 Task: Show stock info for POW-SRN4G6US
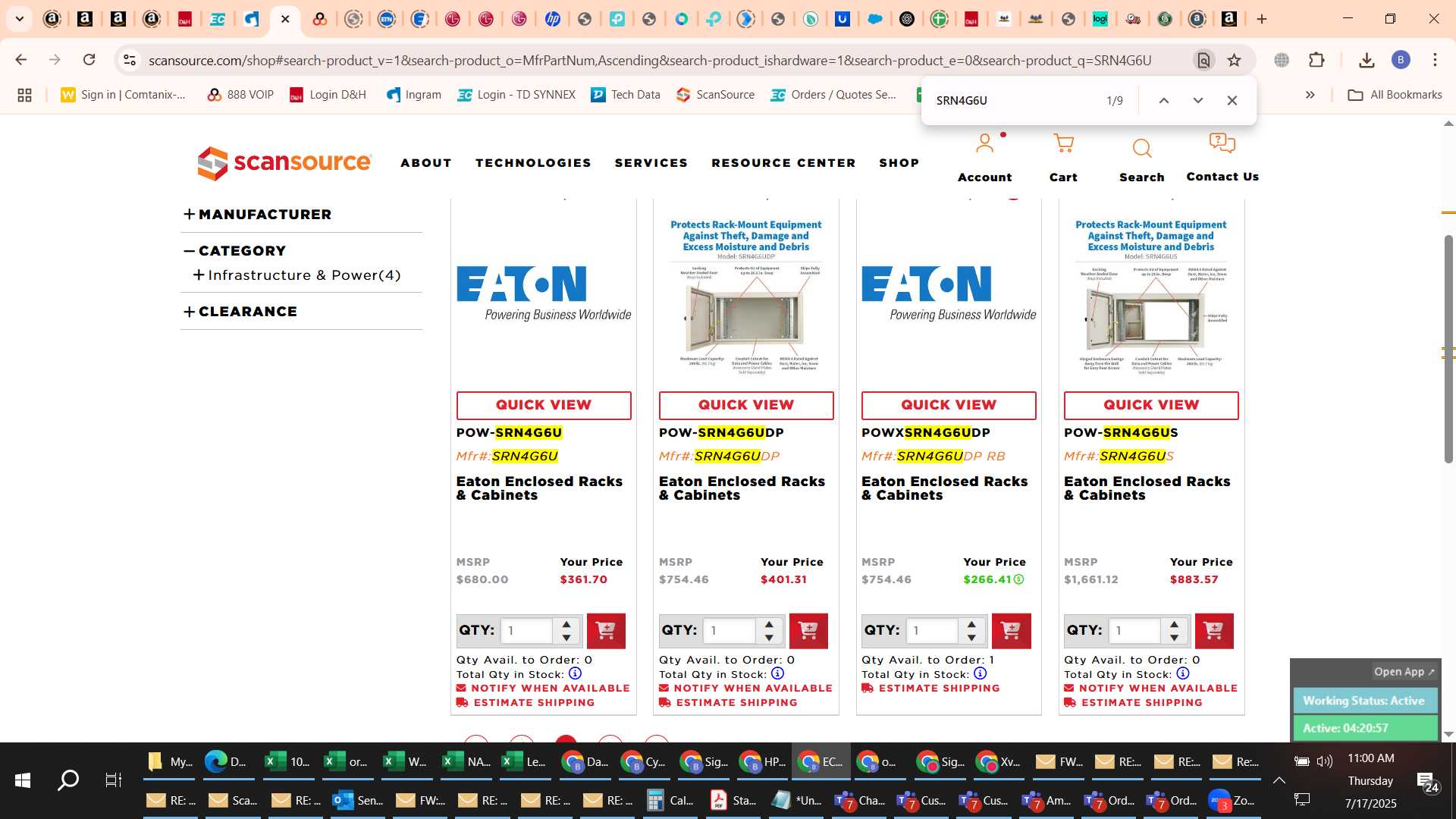coord(1182,673)
